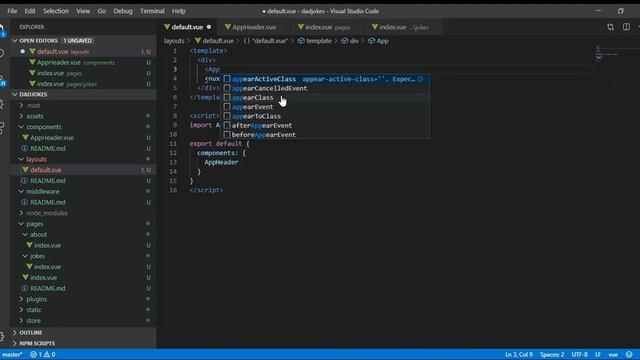Change encoding via UTF-8 status item

point(580,355)
